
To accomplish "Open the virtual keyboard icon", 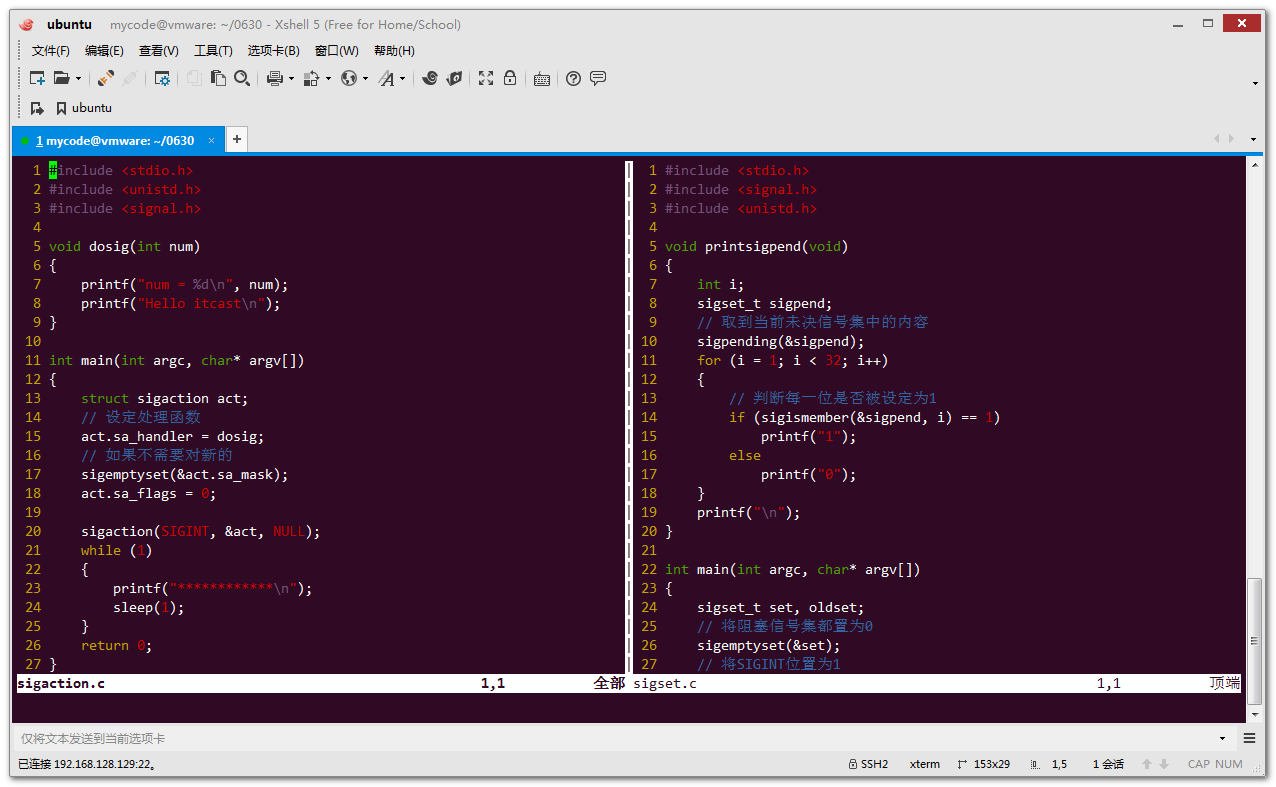I will pos(540,78).
